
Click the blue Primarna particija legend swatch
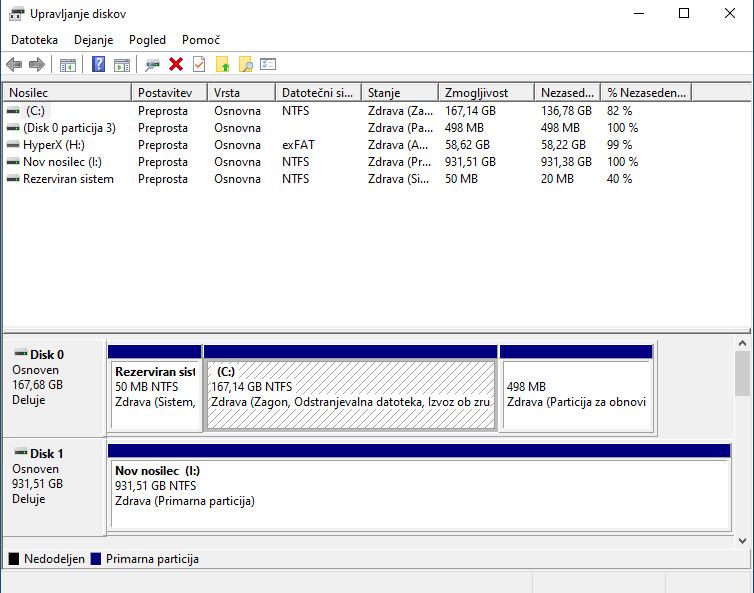tap(96, 558)
